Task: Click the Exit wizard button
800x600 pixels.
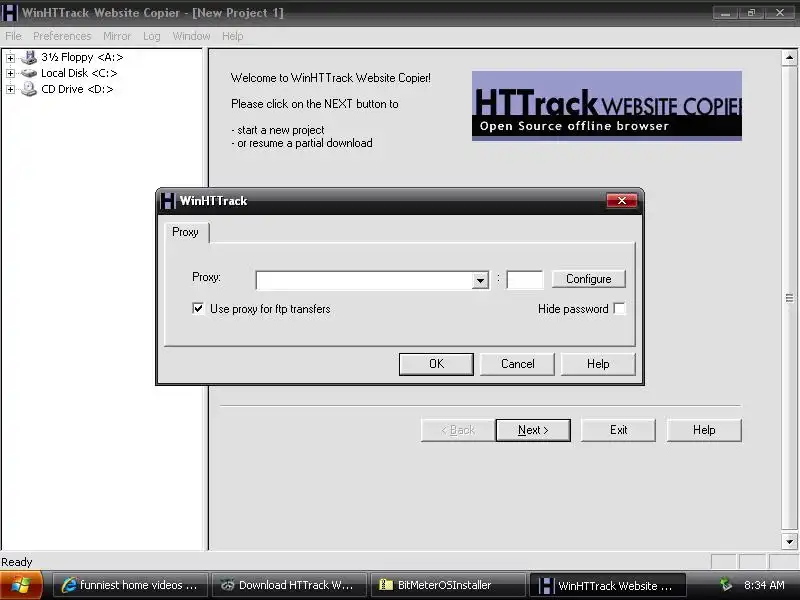Action: (618, 430)
